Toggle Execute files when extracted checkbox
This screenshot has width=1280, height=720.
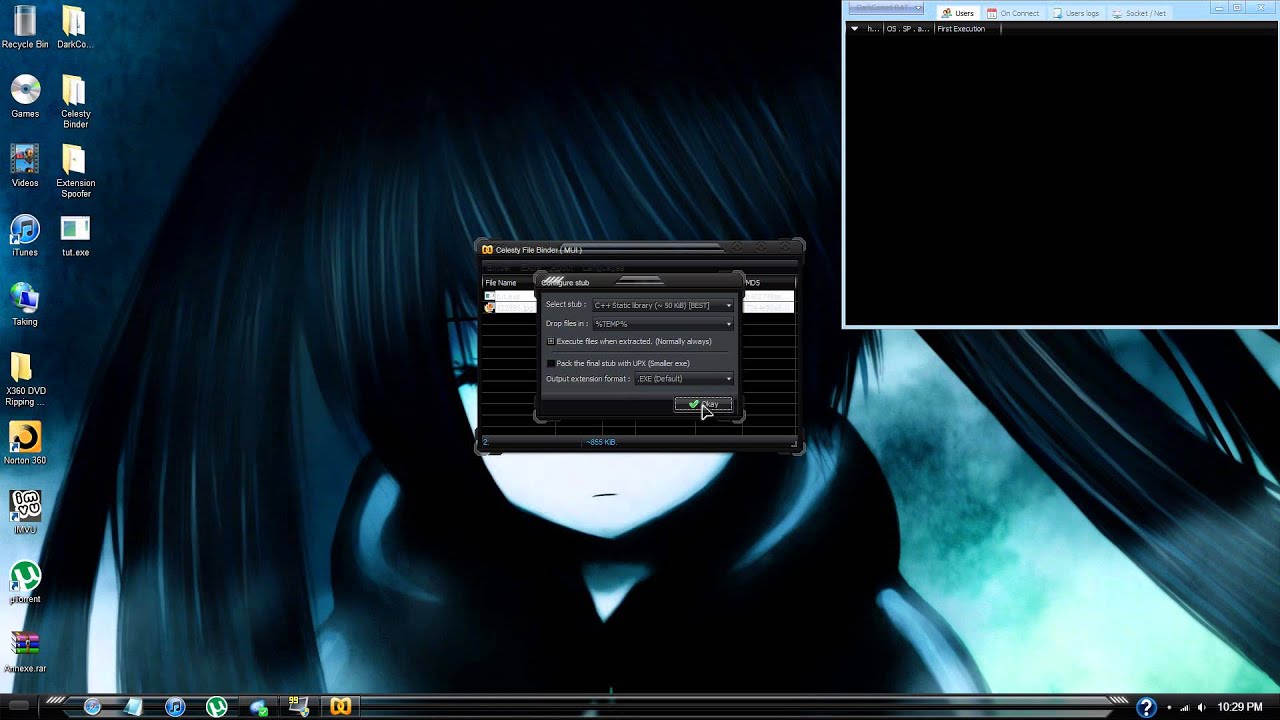coord(551,342)
